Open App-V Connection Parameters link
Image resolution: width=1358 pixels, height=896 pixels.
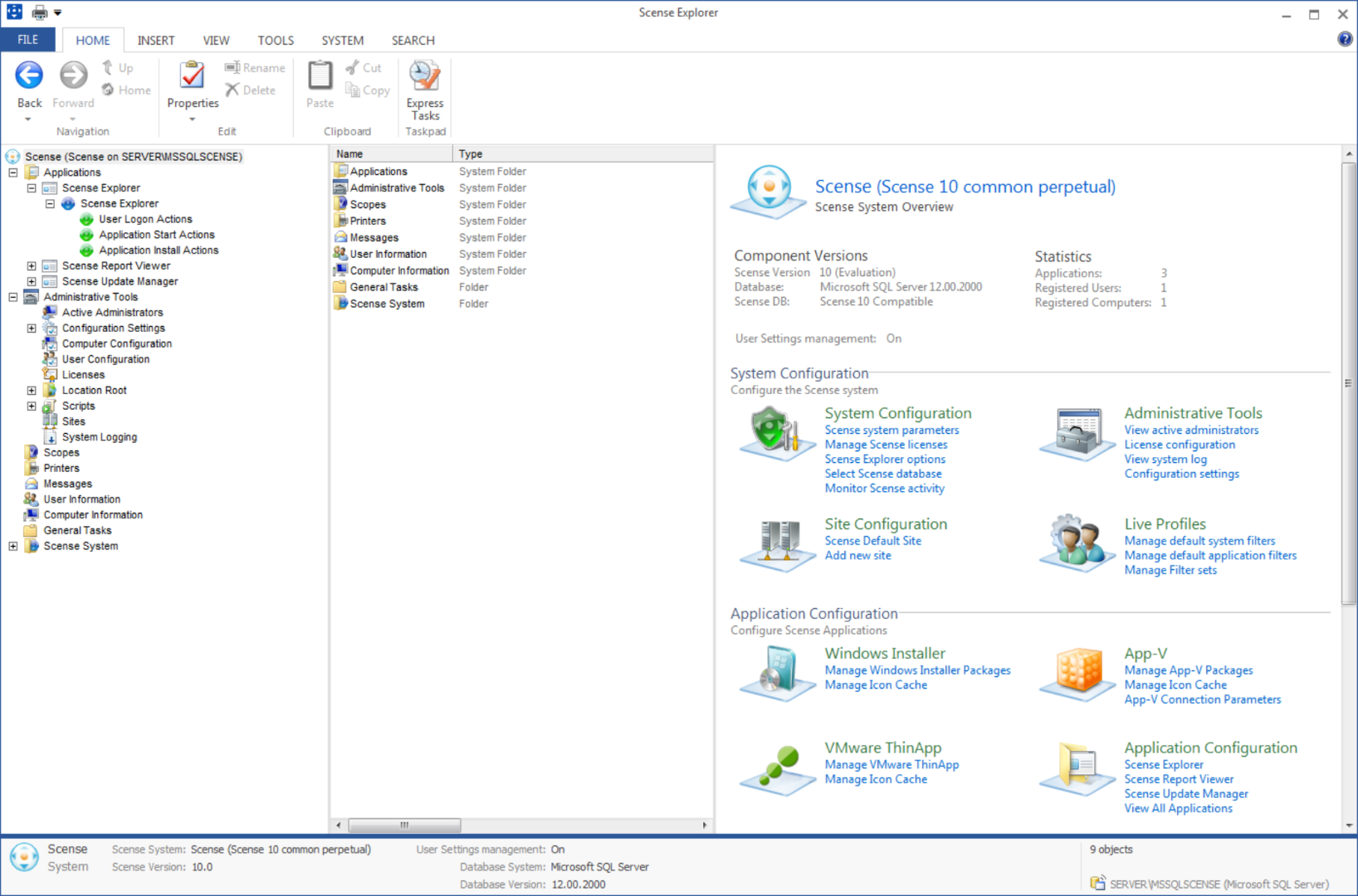[1202, 699]
